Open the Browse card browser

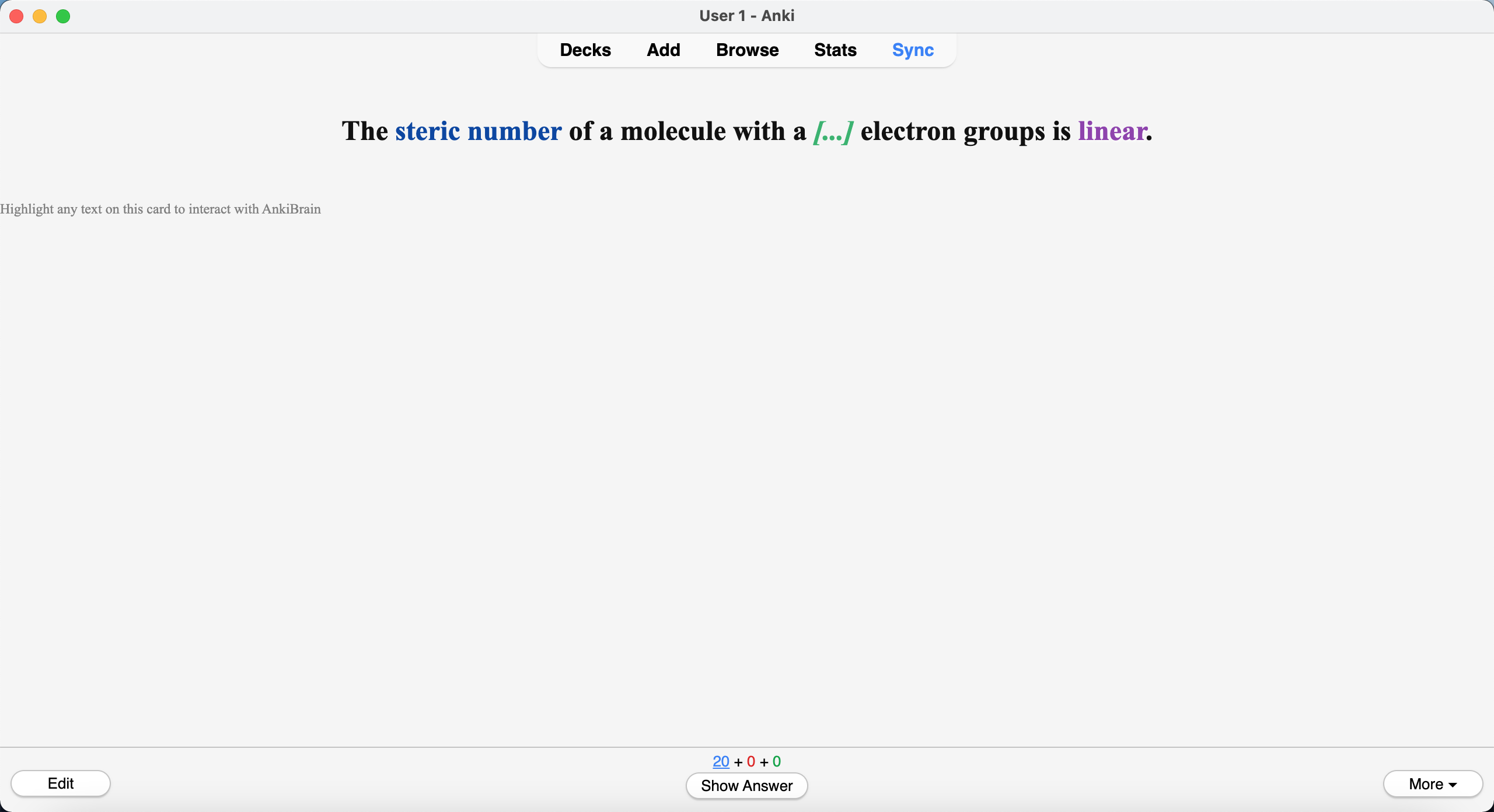coord(747,50)
